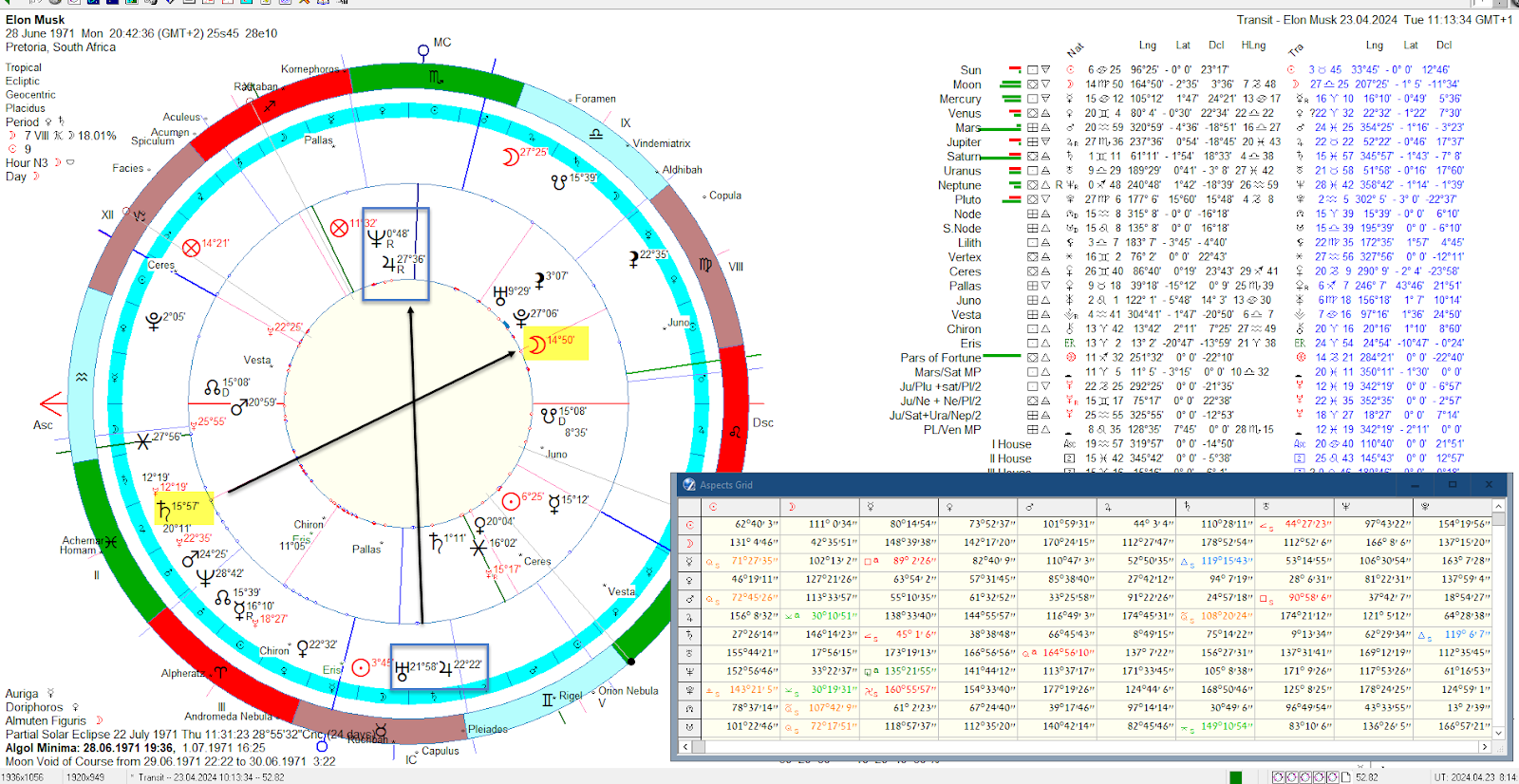Select the Uranus column header in Aspects Grid
This screenshot has height=784, width=1519.
click(1294, 507)
